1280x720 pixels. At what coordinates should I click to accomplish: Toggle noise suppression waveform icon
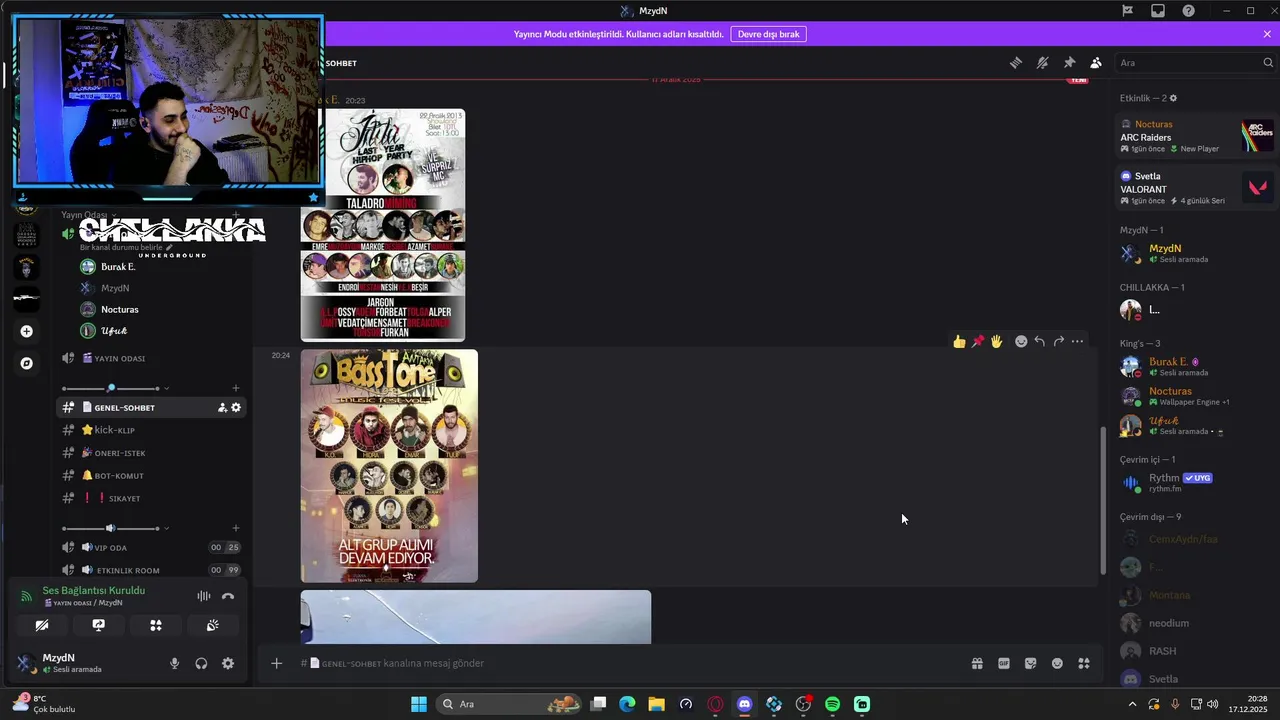[x=204, y=596]
